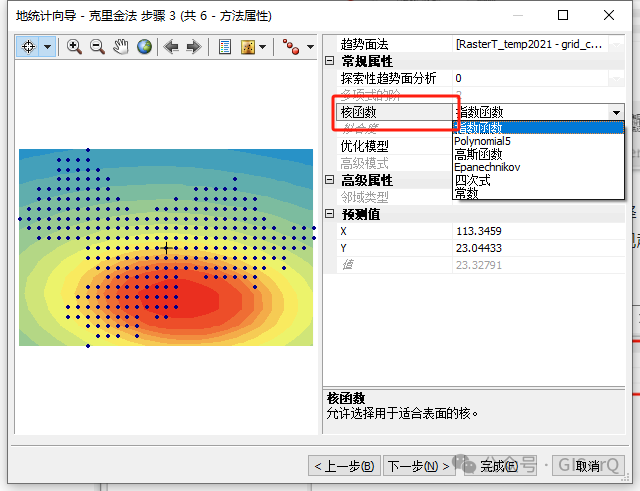Click the 取消 button
Screen dimensions: 640x491
pos(588,466)
